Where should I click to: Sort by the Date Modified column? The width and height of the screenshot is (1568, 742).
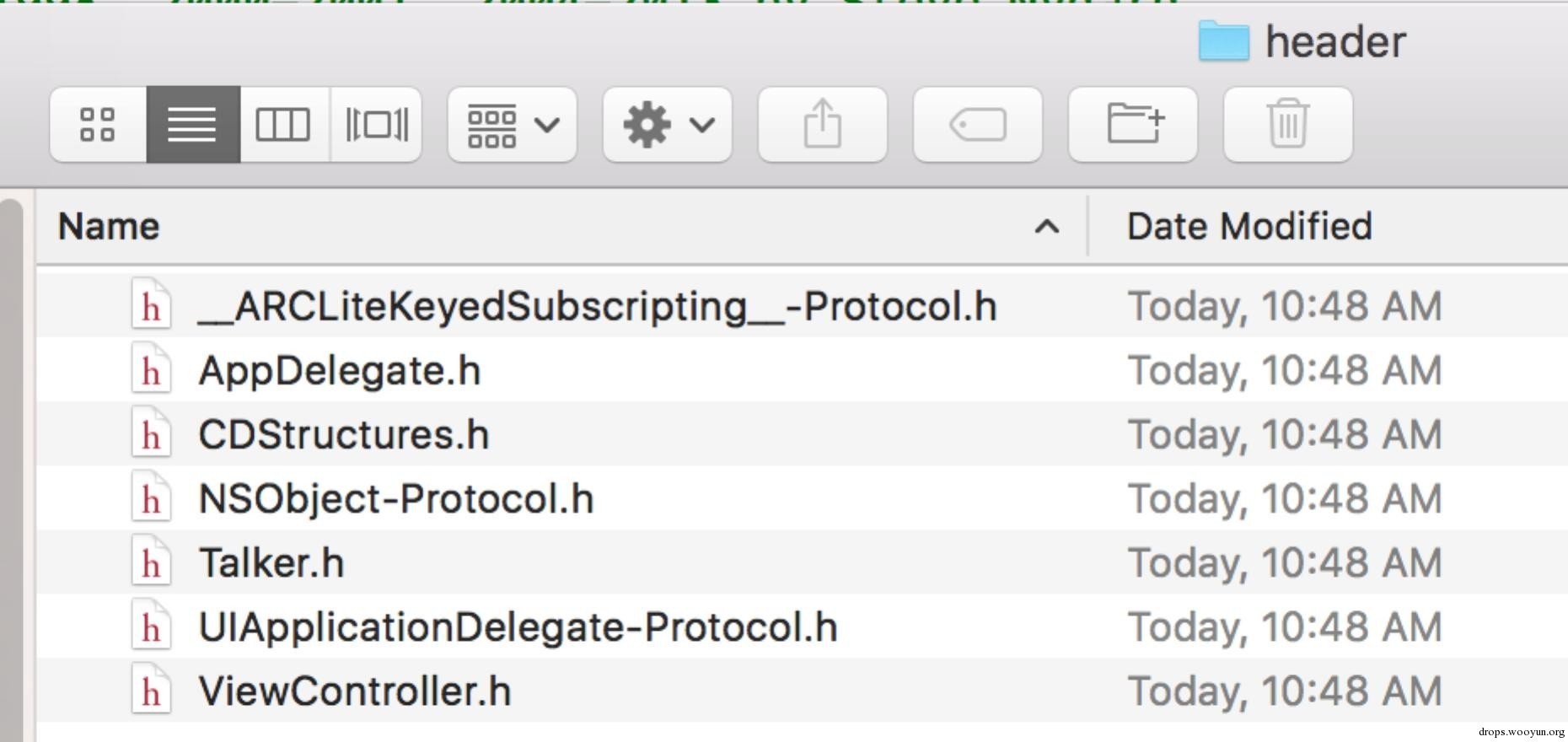1249,226
